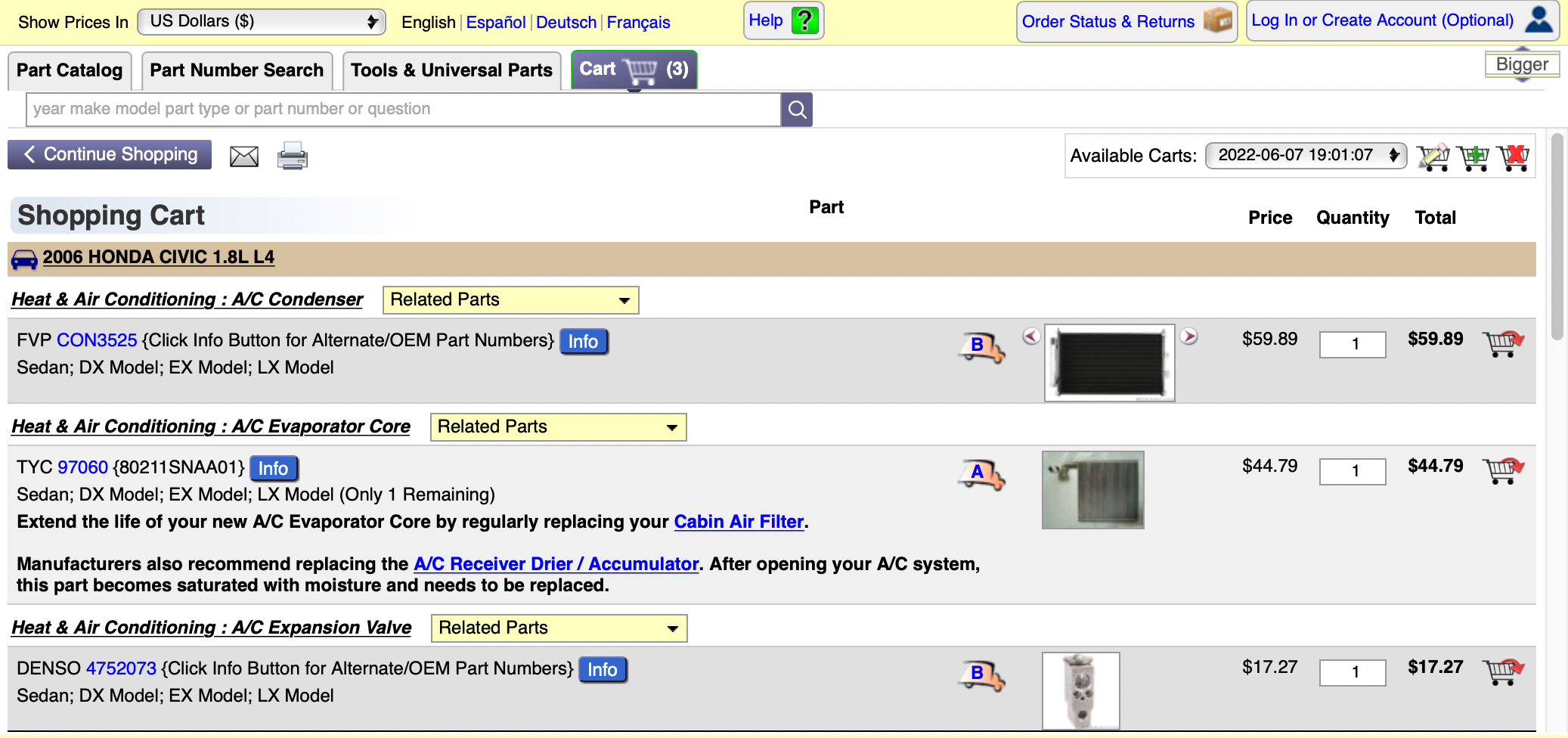Expand Related Parts for A/C Evaporator Core
1568x738 pixels.
click(558, 427)
